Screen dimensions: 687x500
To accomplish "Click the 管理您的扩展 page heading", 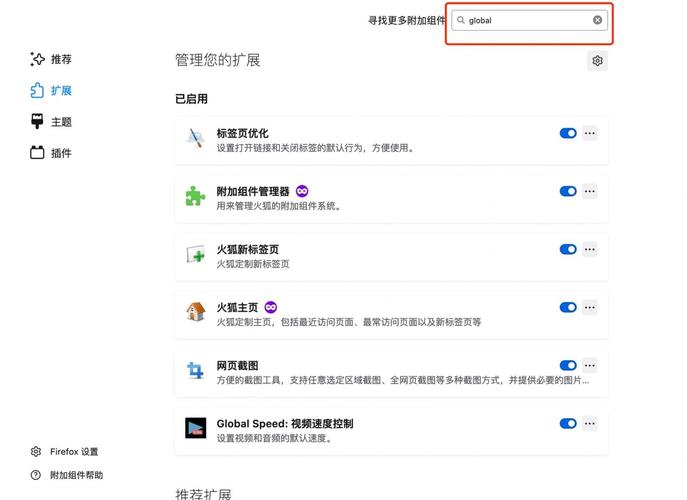I will (x=218, y=60).
